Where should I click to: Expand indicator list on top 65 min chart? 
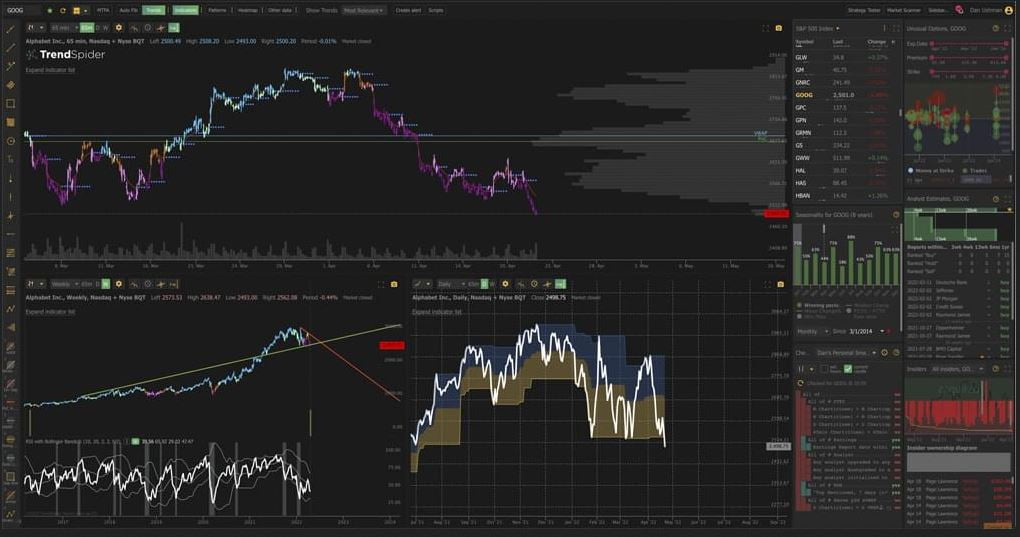pos(50,70)
